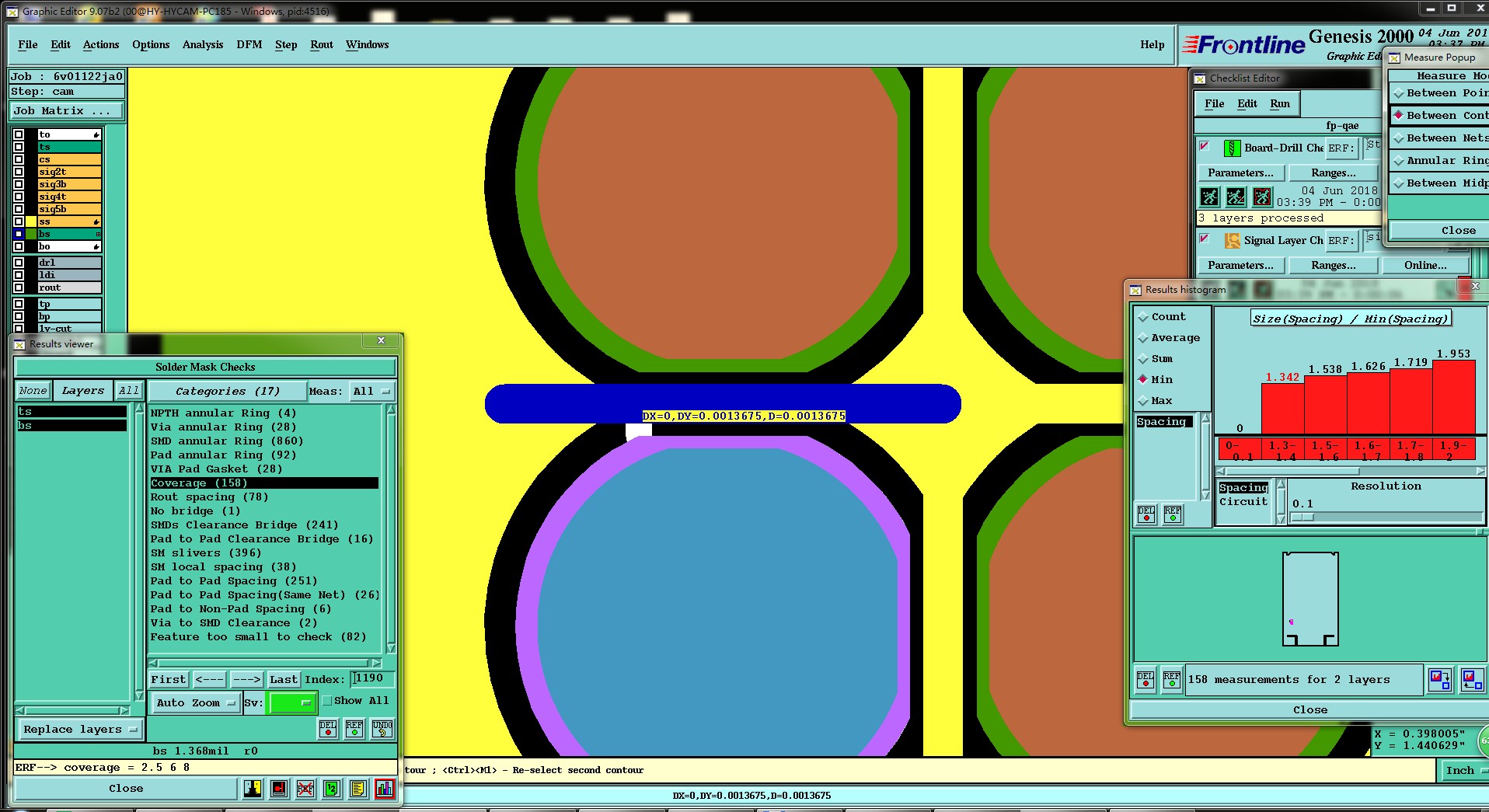
Task: Click the histogram horizontal scrollbar
Action: coord(1351,471)
